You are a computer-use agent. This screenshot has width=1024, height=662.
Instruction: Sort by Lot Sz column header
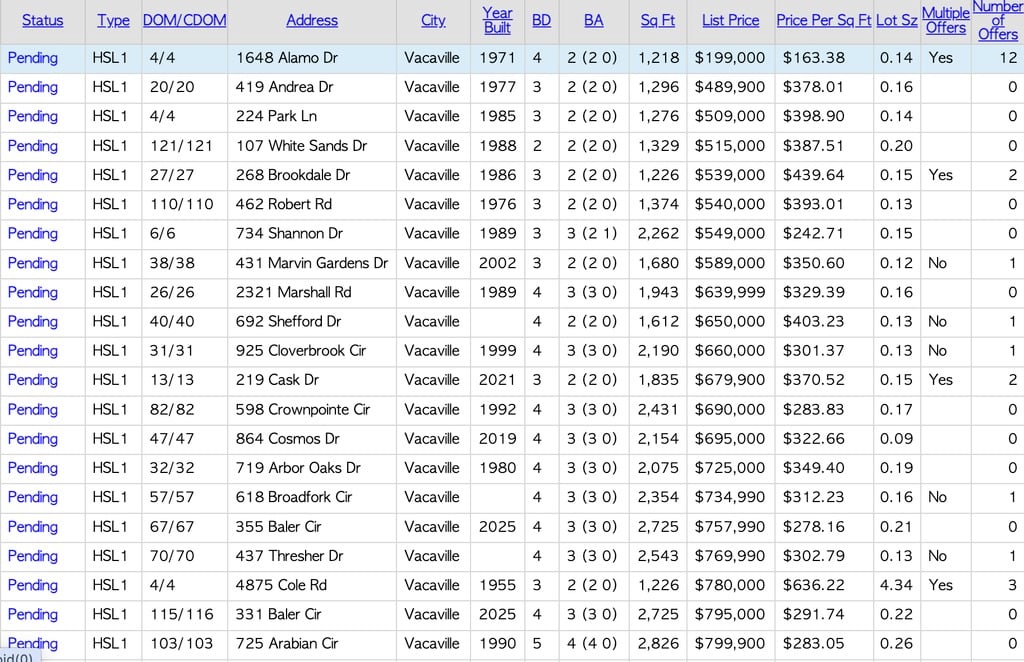(x=896, y=20)
